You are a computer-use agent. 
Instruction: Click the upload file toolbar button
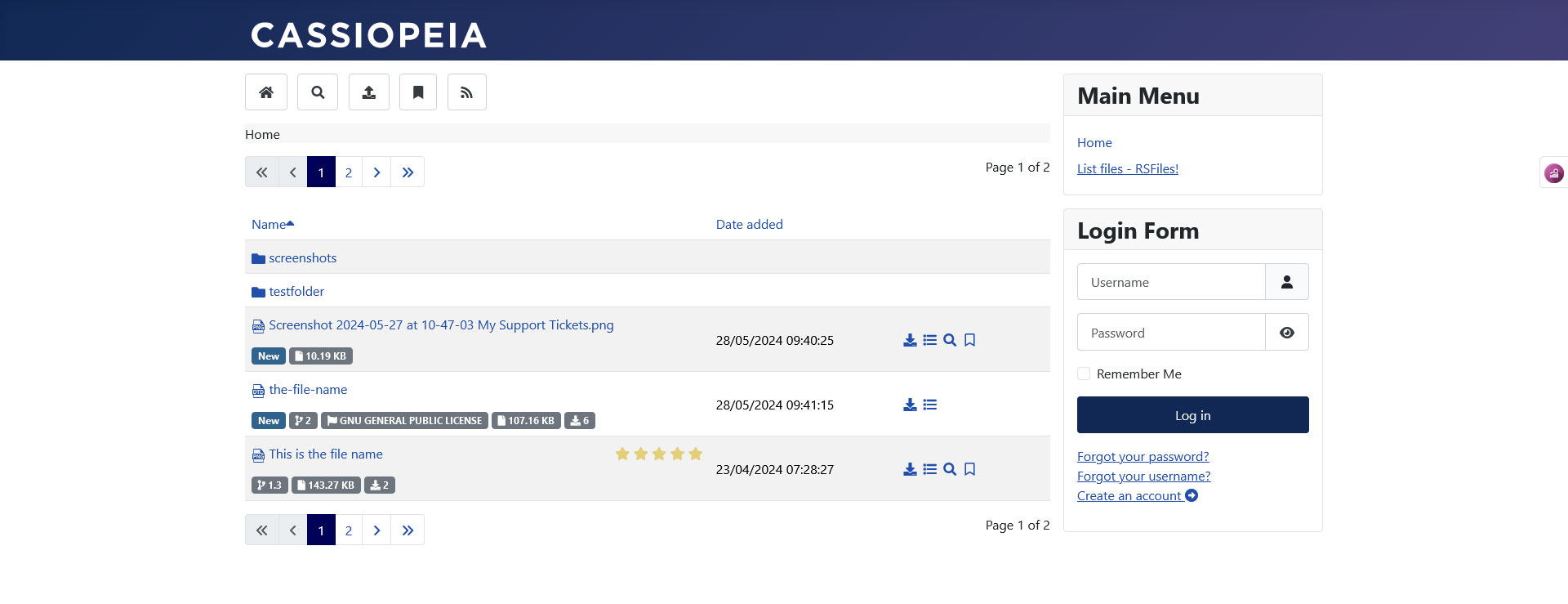click(x=369, y=92)
